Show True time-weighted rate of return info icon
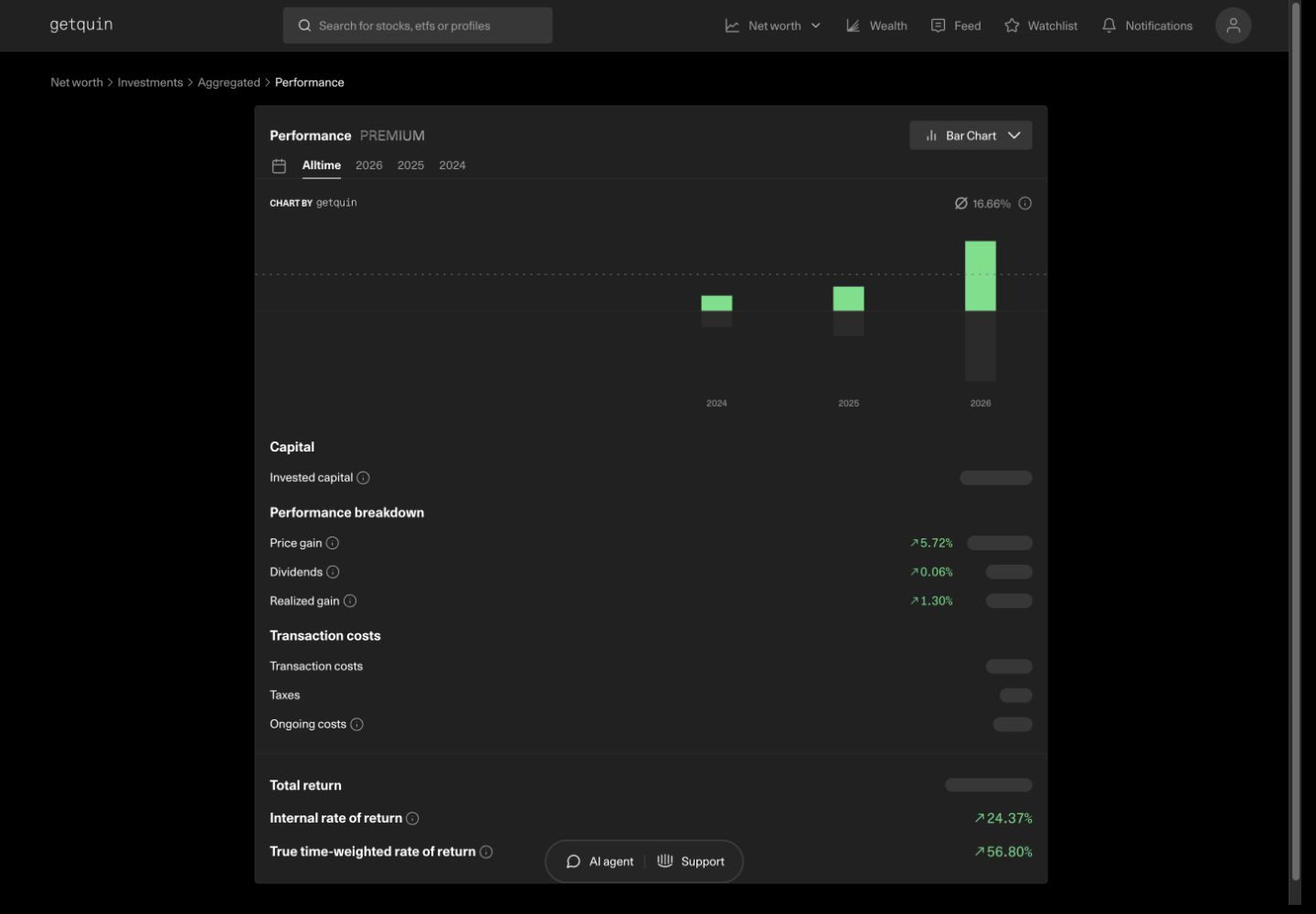Image resolution: width=1316 pixels, height=914 pixels. click(486, 852)
